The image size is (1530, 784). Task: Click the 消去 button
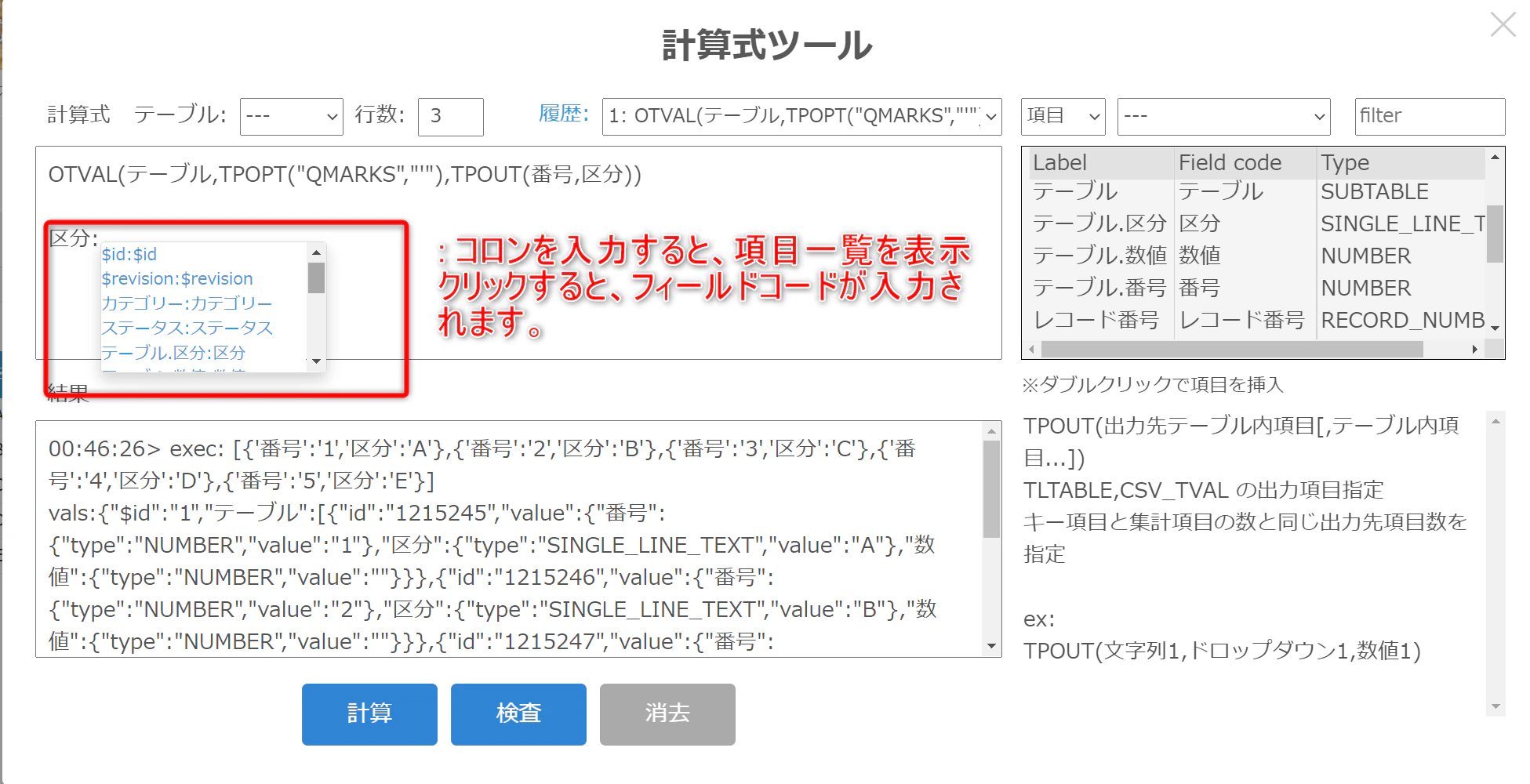(x=667, y=714)
